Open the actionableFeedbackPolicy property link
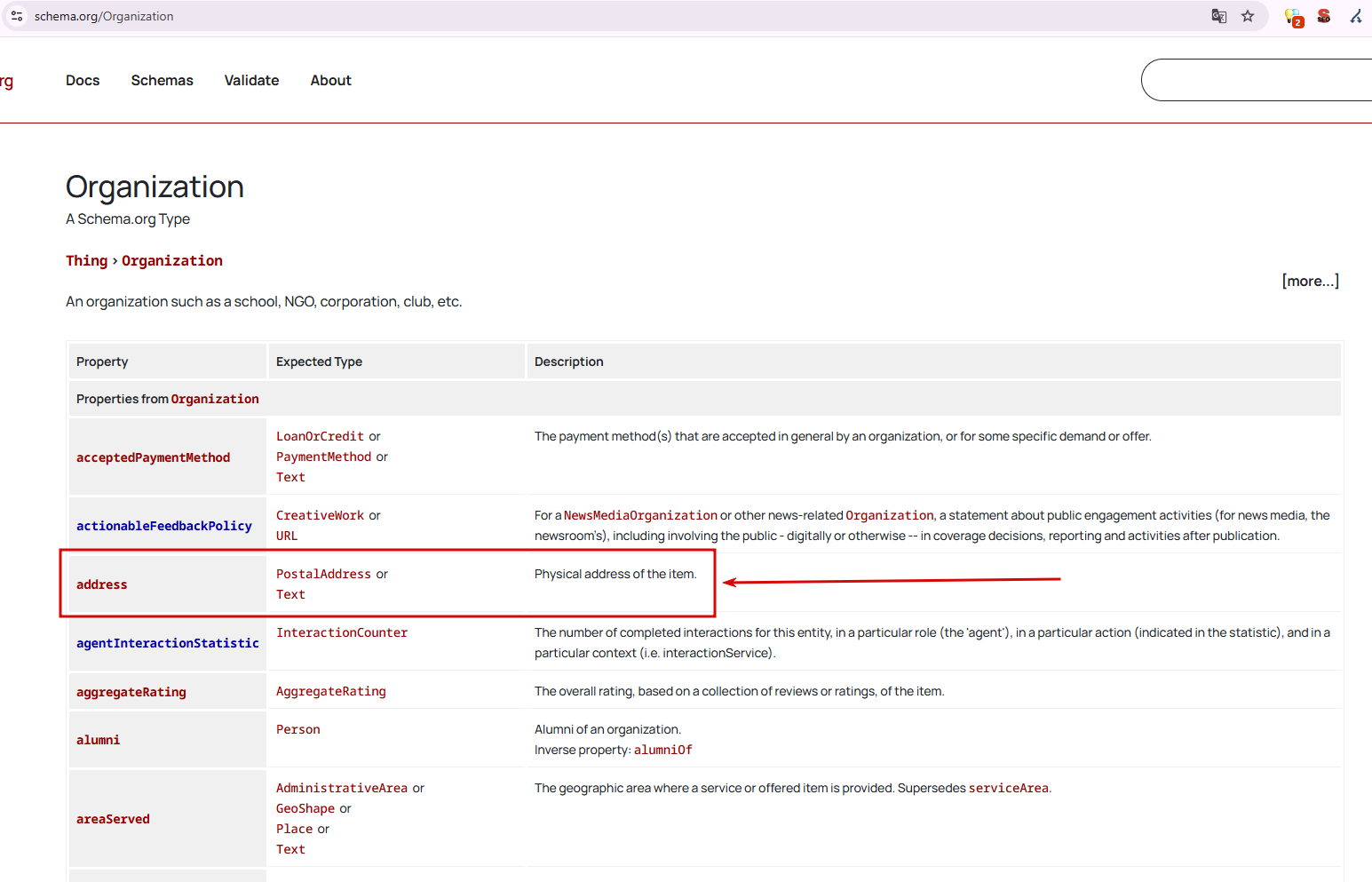The image size is (1372, 882). 164,526
